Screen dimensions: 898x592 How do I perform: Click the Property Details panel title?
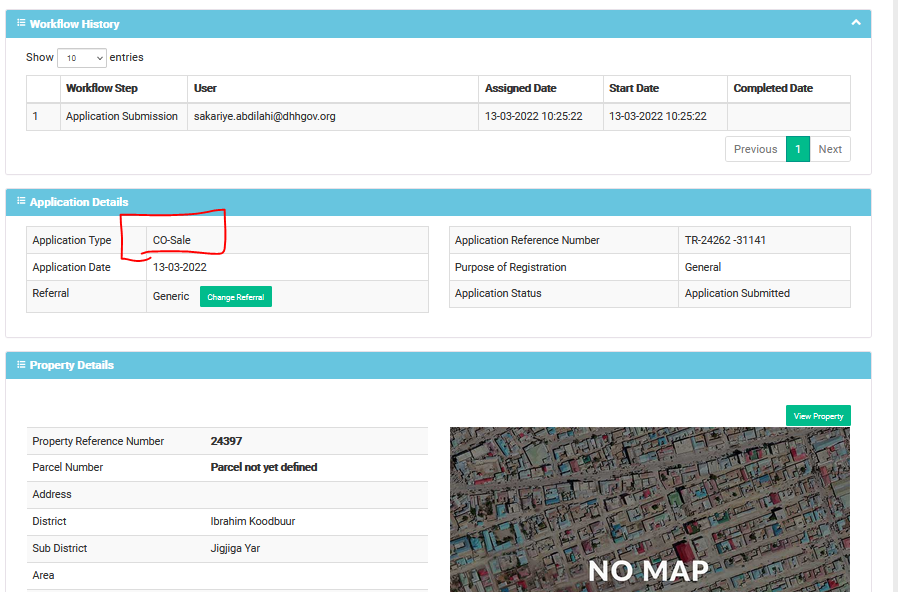click(x=72, y=365)
